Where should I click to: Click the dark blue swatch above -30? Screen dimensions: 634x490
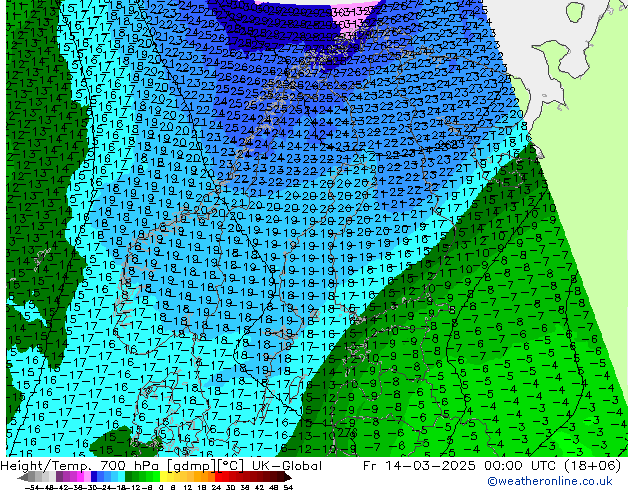pyautogui.click(x=94, y=476)
